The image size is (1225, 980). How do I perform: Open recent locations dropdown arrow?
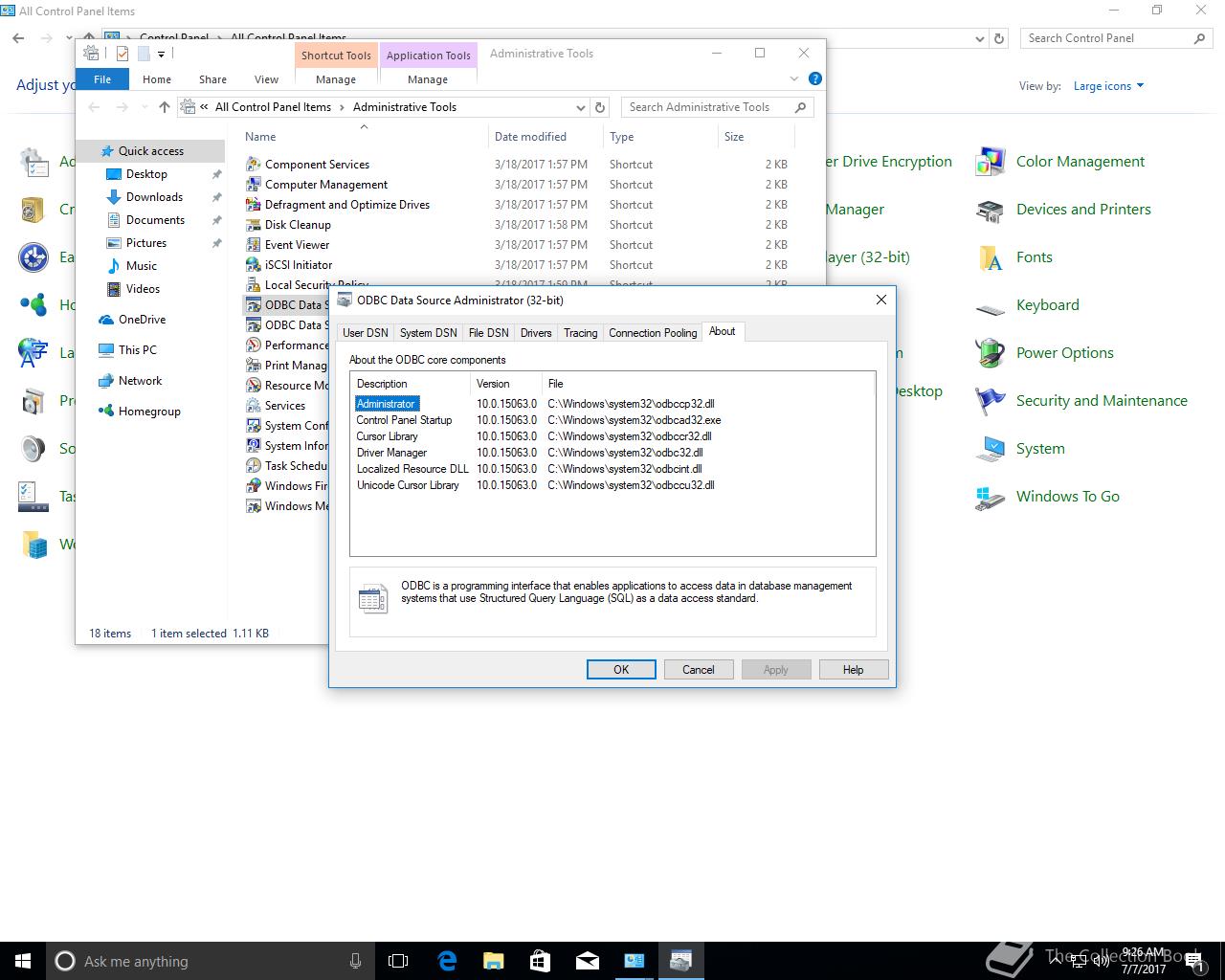coord(145,107)
